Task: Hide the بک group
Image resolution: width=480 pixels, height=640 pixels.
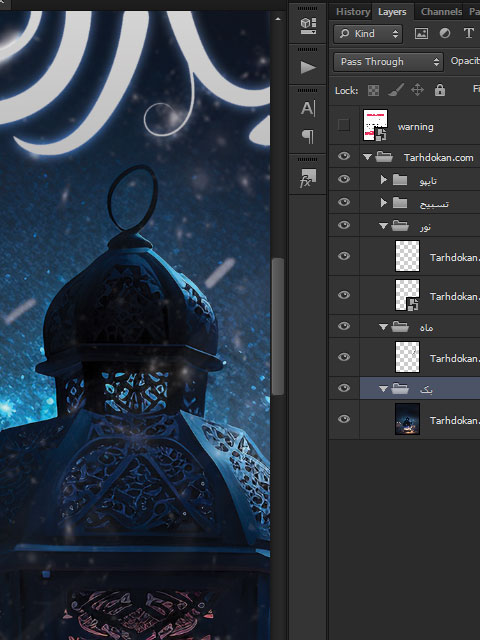Action: pos(344,388)
